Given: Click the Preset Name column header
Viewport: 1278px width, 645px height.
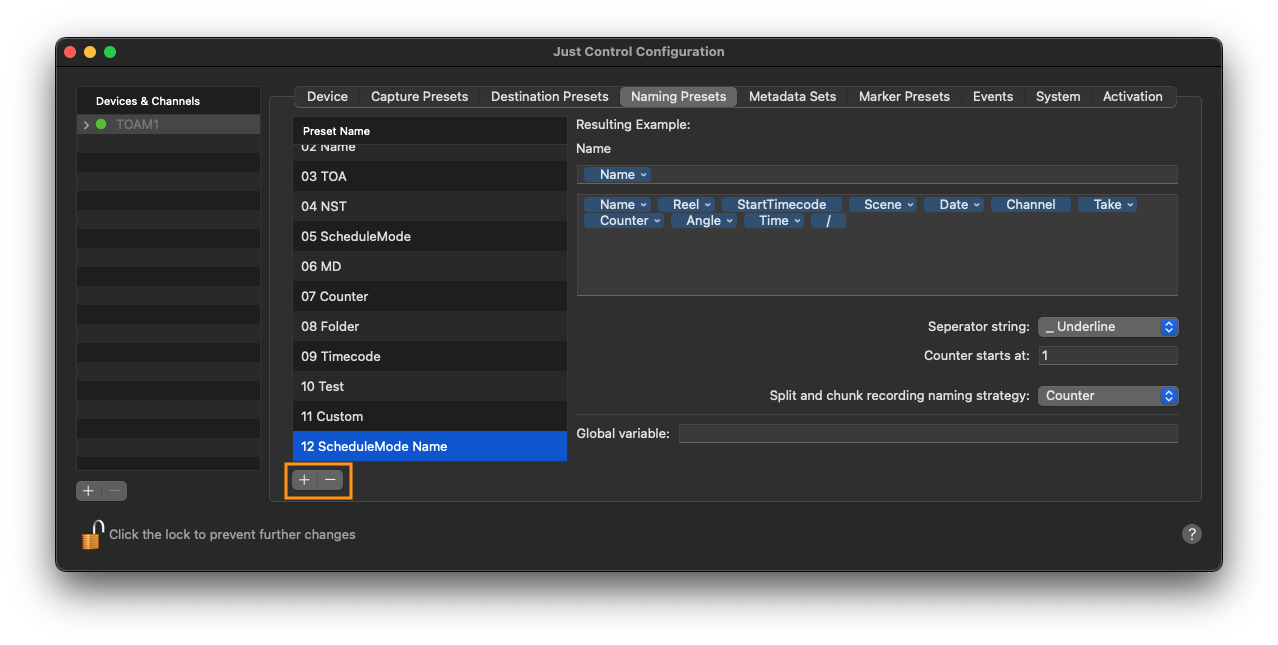Looking at the screenshot, I should click(430, 131).
